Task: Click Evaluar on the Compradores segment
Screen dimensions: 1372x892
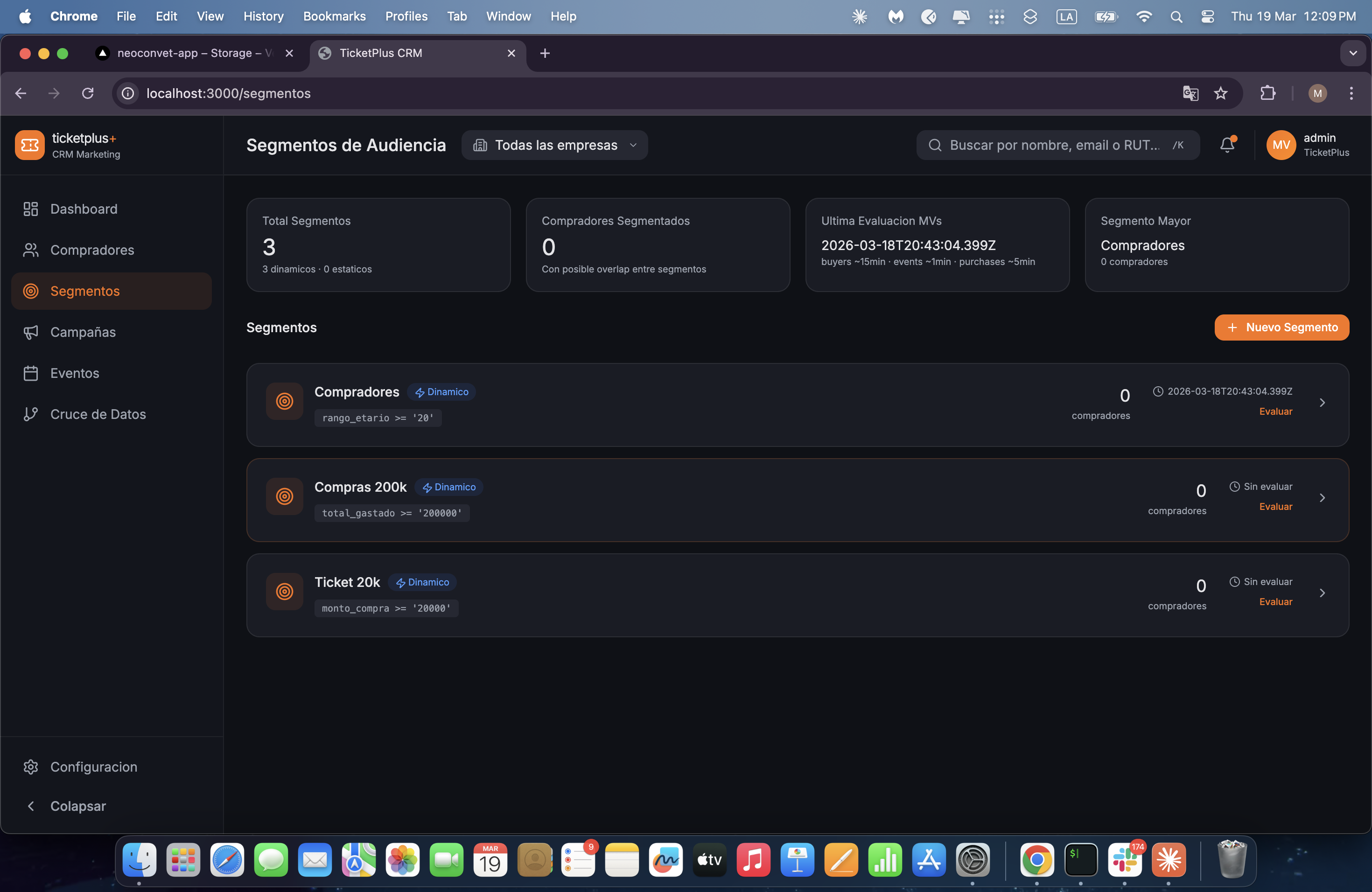Action: 1275,411
